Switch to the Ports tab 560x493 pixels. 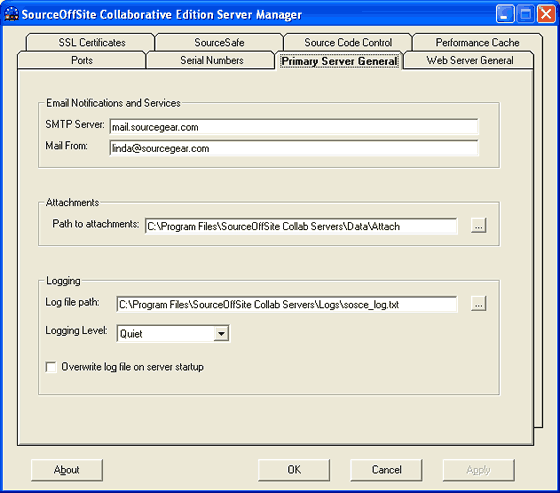[82, 60]
